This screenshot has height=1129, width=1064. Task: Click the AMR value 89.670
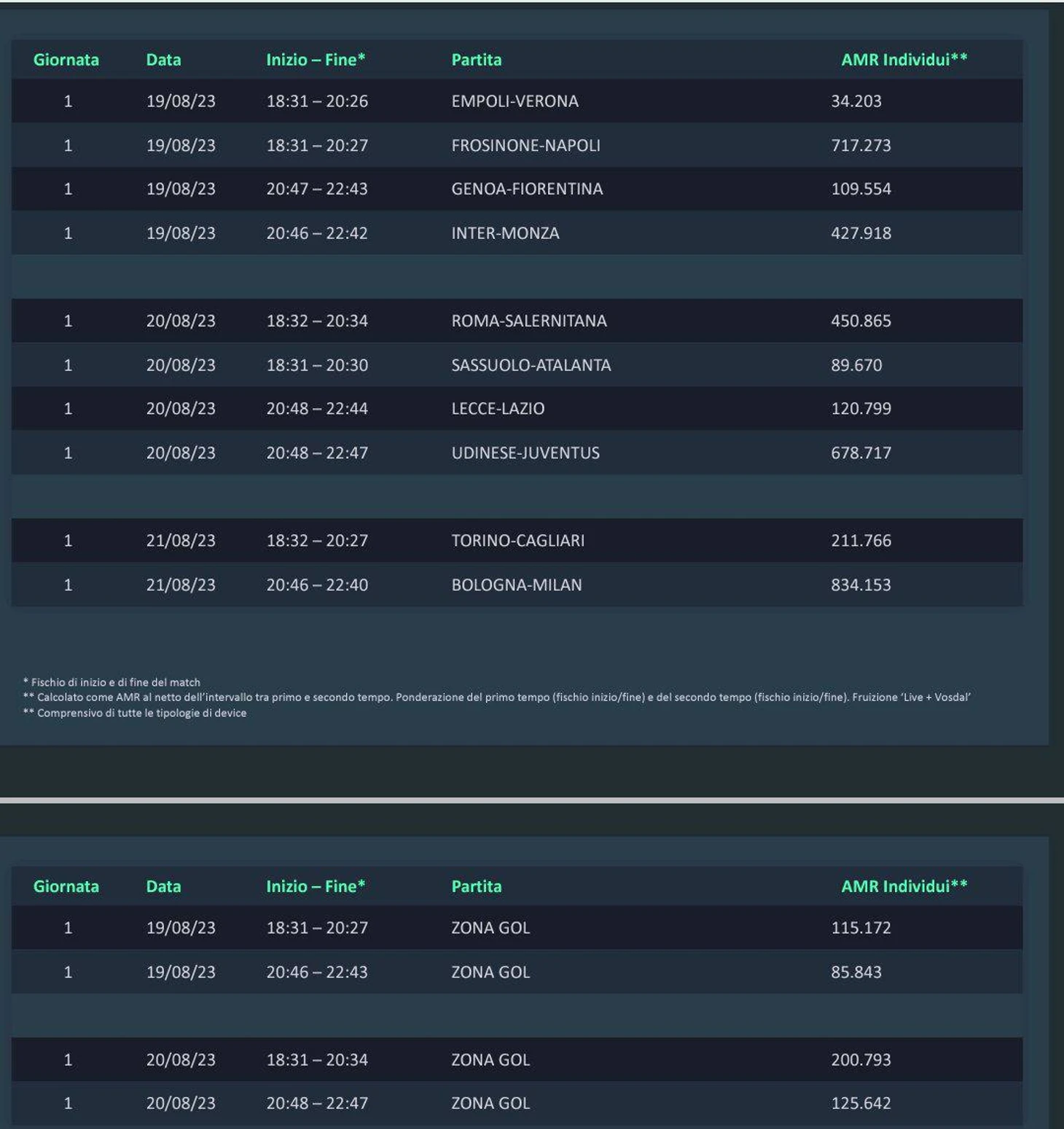(x=856, y=365)
